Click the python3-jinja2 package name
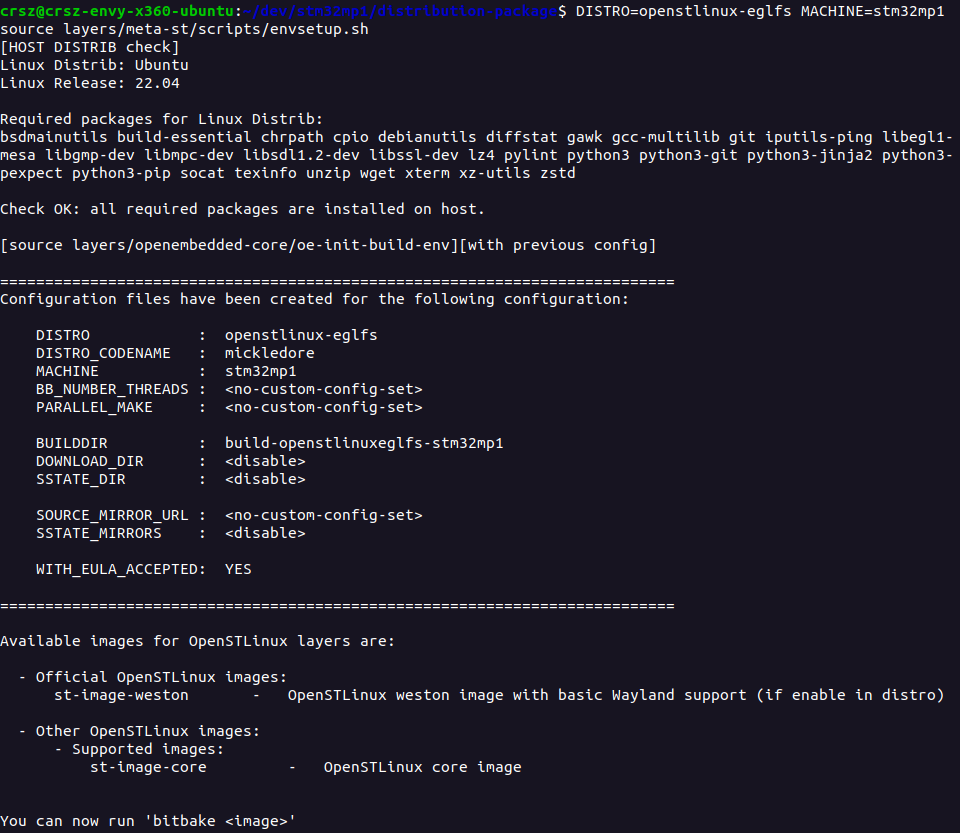 (x=810, y=155)
